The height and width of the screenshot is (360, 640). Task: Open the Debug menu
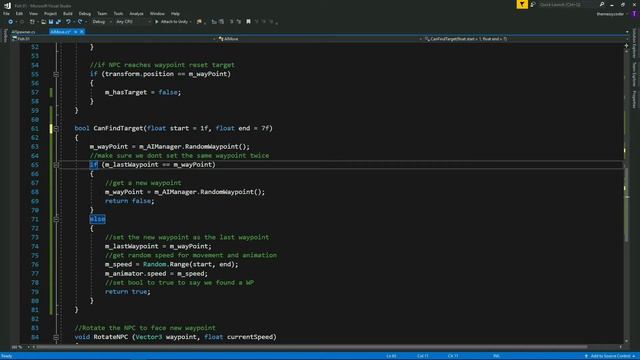(x=84, y=13)
